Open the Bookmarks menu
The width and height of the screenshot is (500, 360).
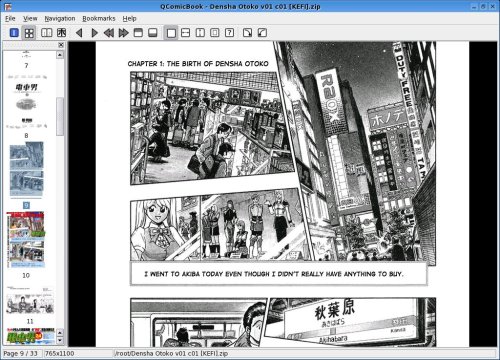99,19
